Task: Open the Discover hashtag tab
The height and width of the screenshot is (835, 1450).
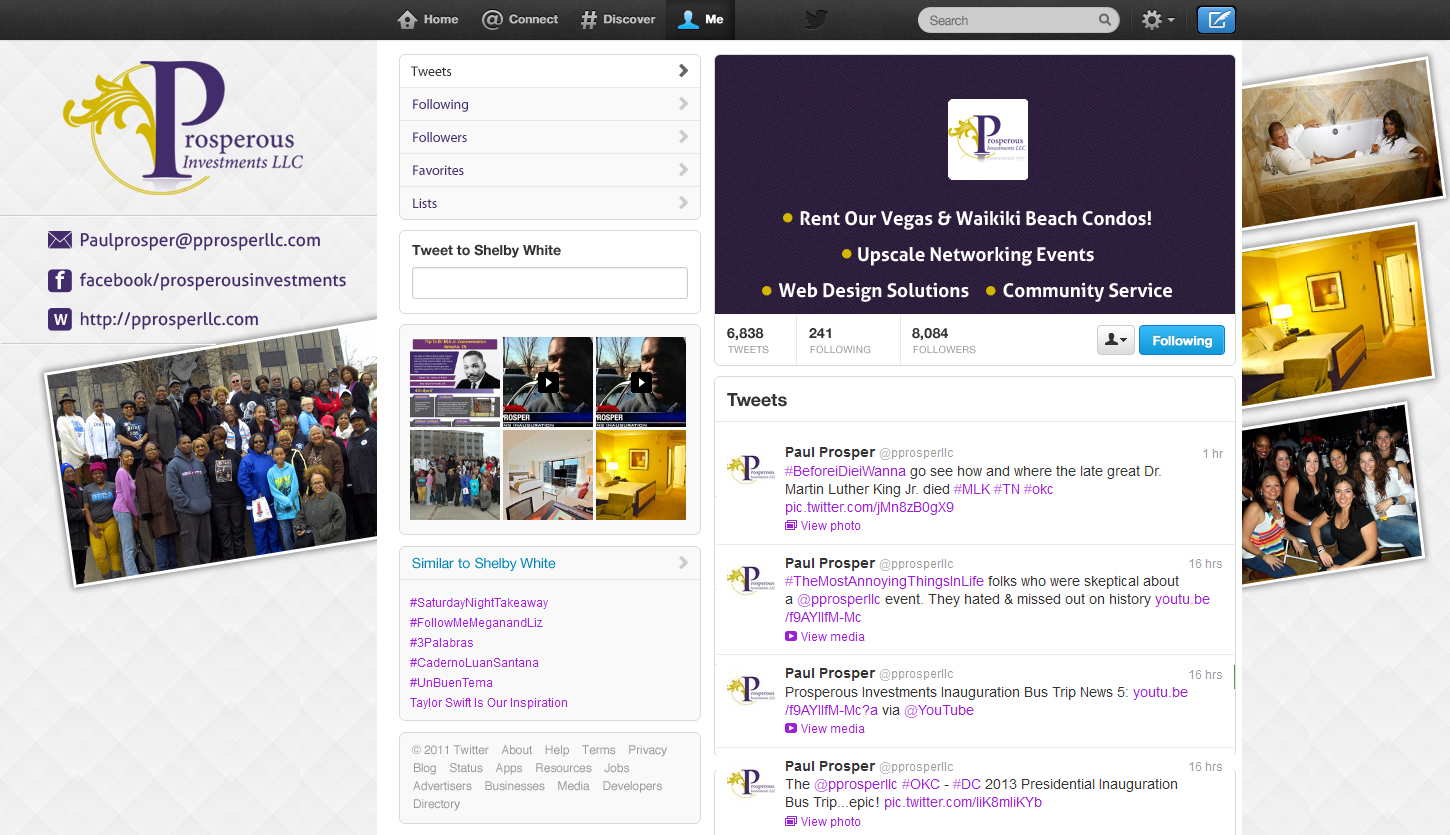Action: point(618,20)
